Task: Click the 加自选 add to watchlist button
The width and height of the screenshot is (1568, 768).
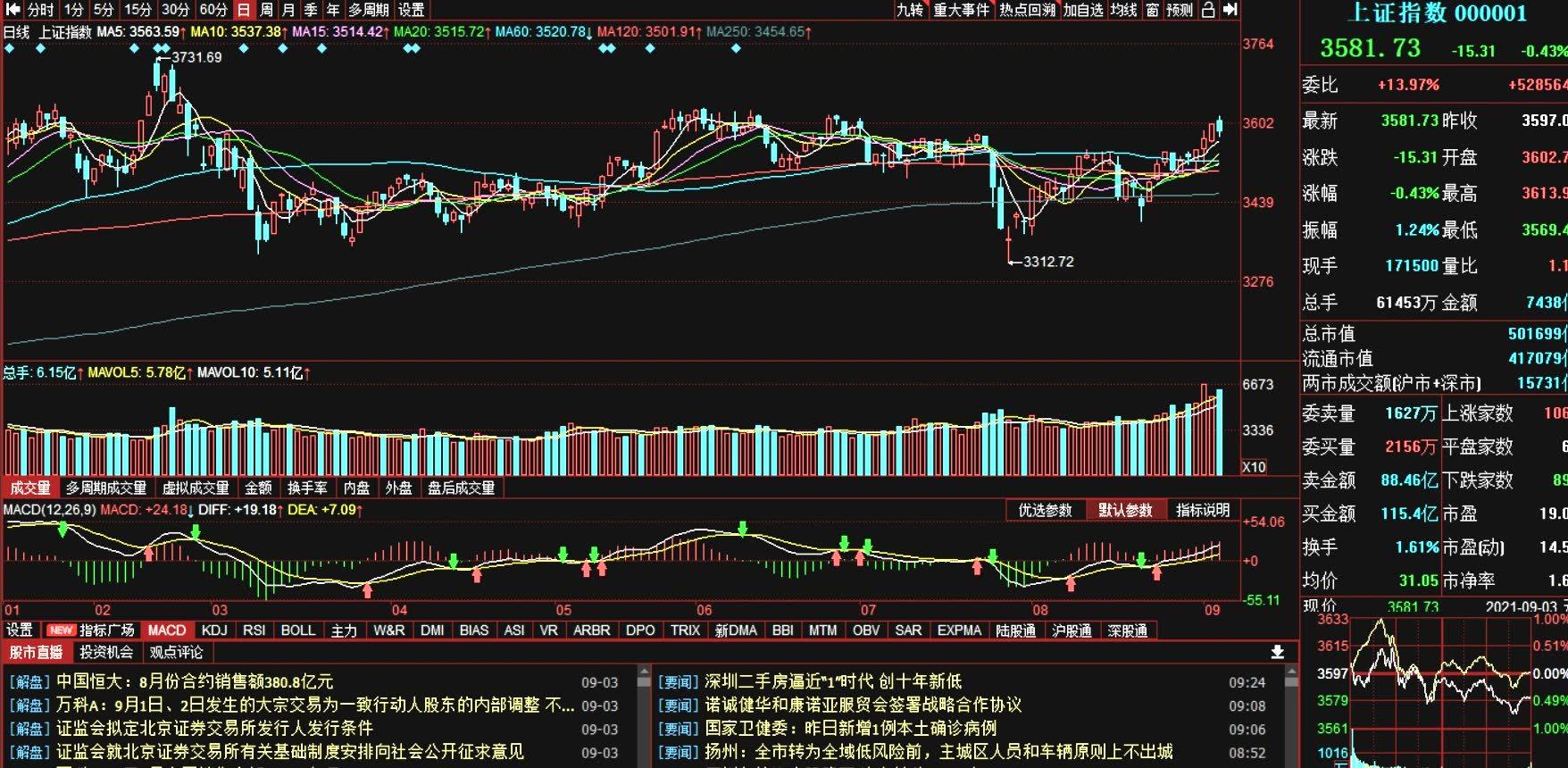Action: (1083, 10)
